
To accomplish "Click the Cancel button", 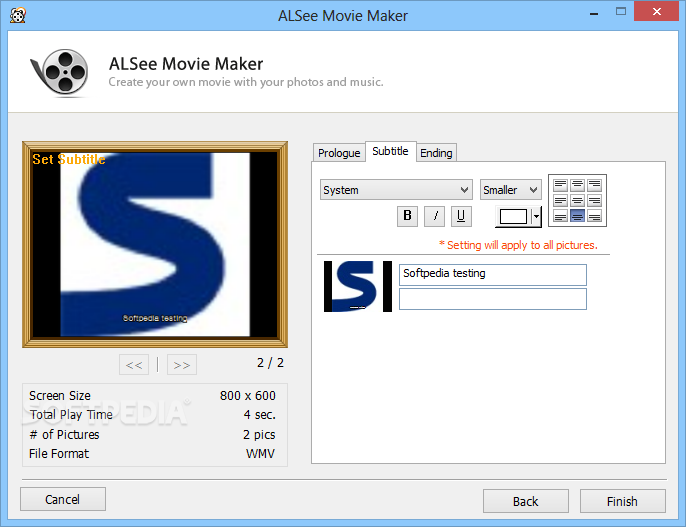I will point(63,499).
